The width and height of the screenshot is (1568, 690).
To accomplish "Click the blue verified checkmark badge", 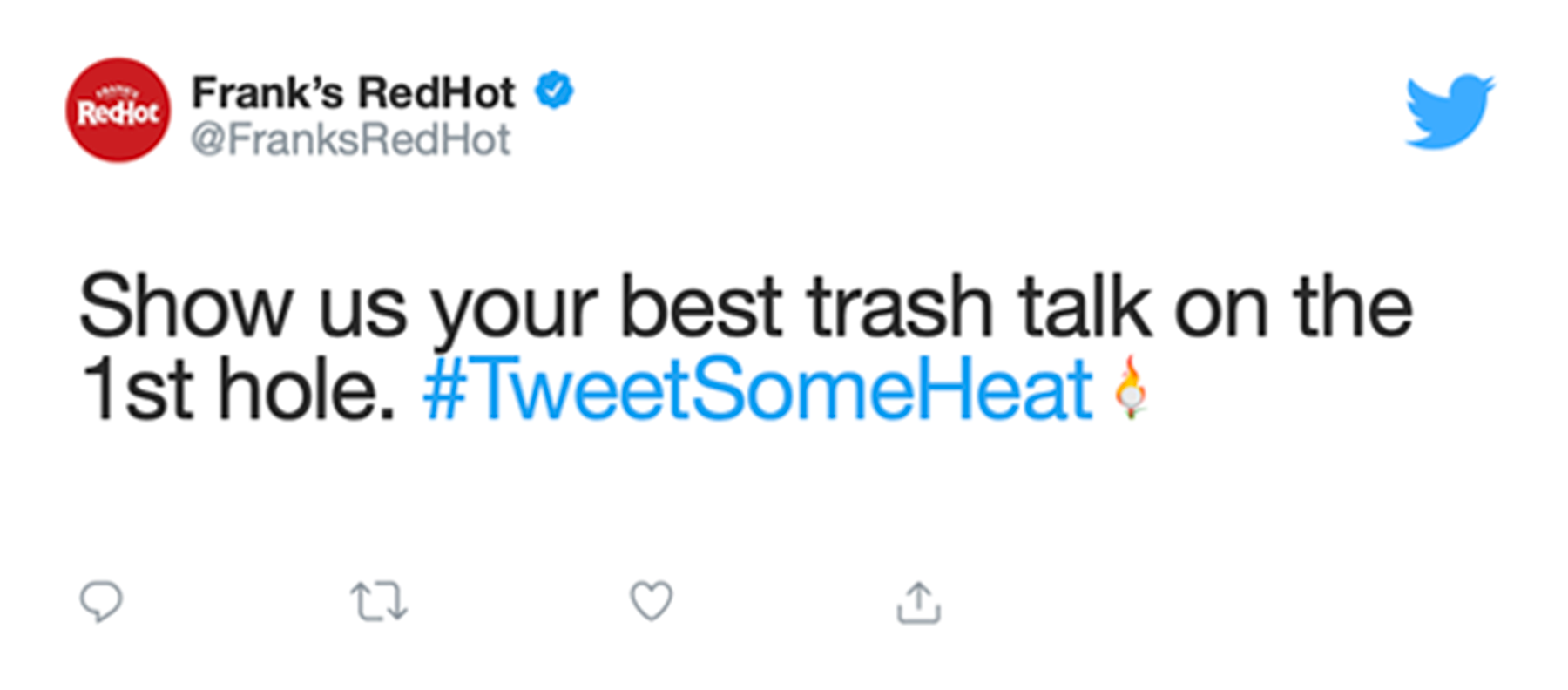I will coord(554,91).
